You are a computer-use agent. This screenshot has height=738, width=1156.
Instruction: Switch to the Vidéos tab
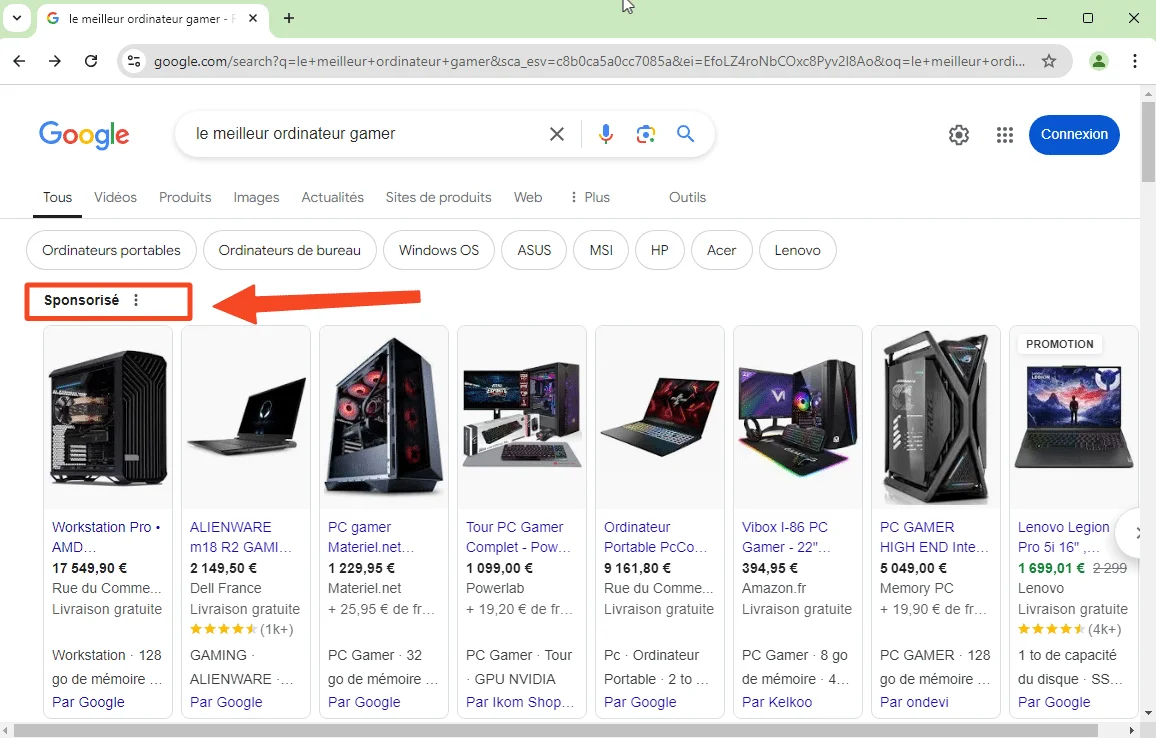click(x=115, y=198)
